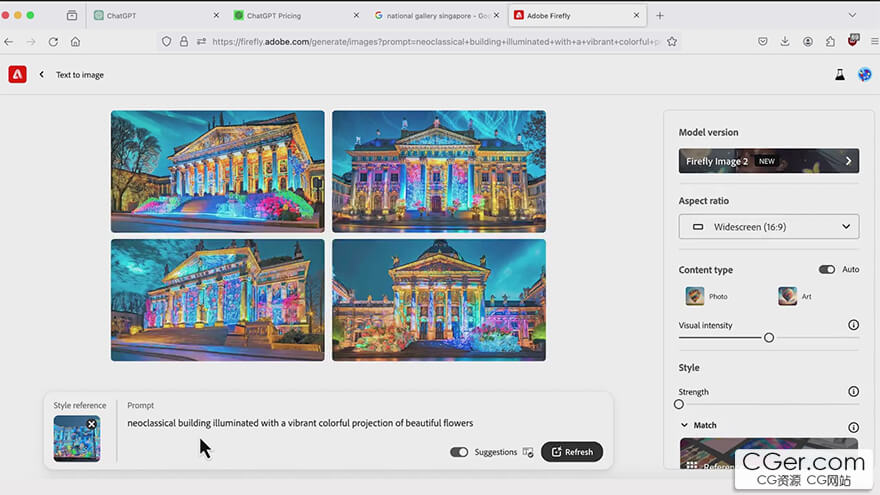Viewport: 880px width, 495px height.
Task: Open browser extensions puzzle icon
Action: [x=830, y=42]
